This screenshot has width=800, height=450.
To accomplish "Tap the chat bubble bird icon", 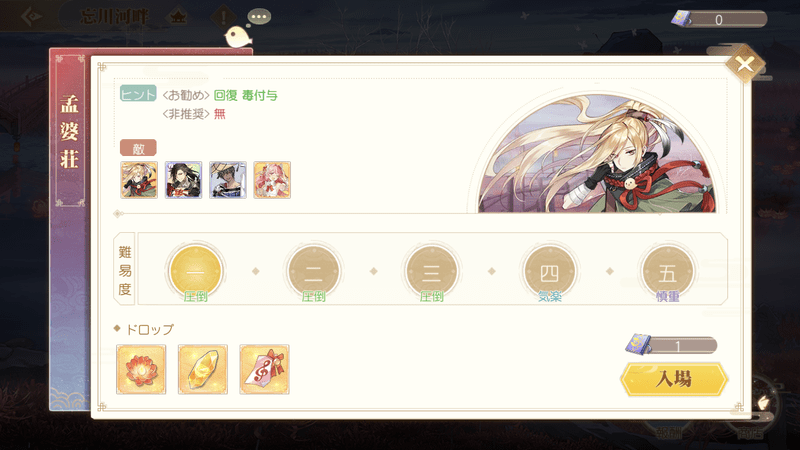I will click(247, 29).
